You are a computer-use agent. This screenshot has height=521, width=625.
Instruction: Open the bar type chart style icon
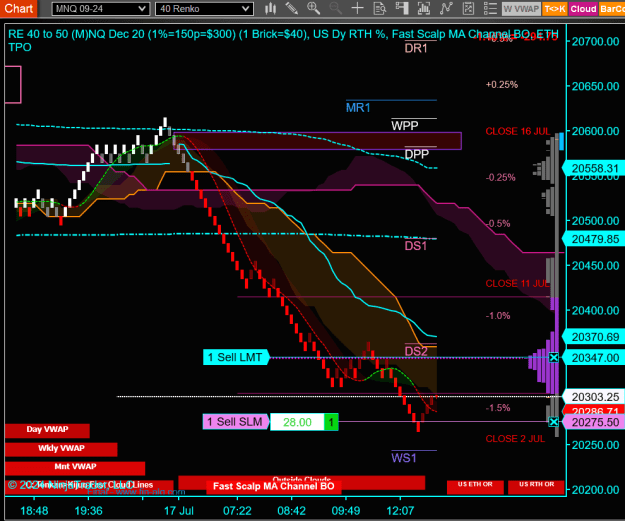[x=270, y=8]
